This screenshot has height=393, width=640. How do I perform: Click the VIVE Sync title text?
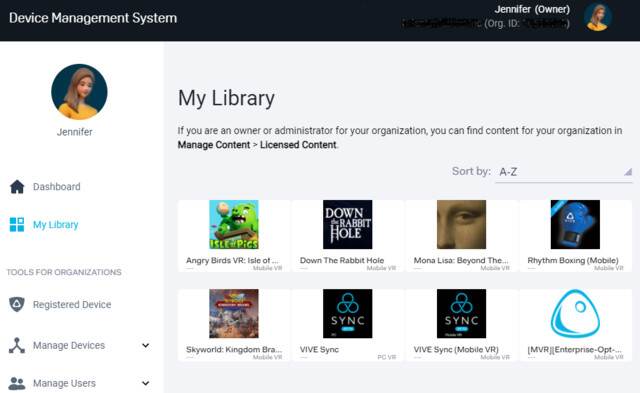[x=319, y=349]
